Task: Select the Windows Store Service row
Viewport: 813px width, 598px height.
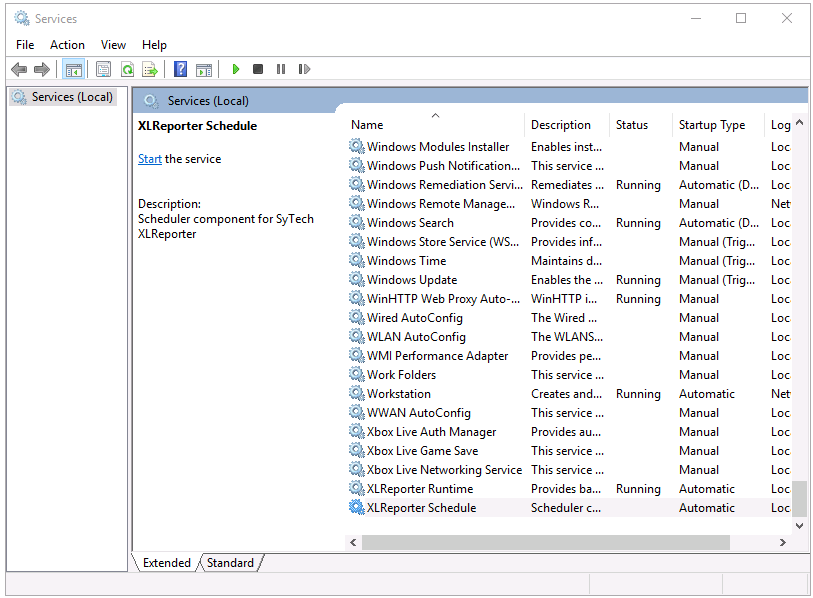Action: (x=569, y=241)
